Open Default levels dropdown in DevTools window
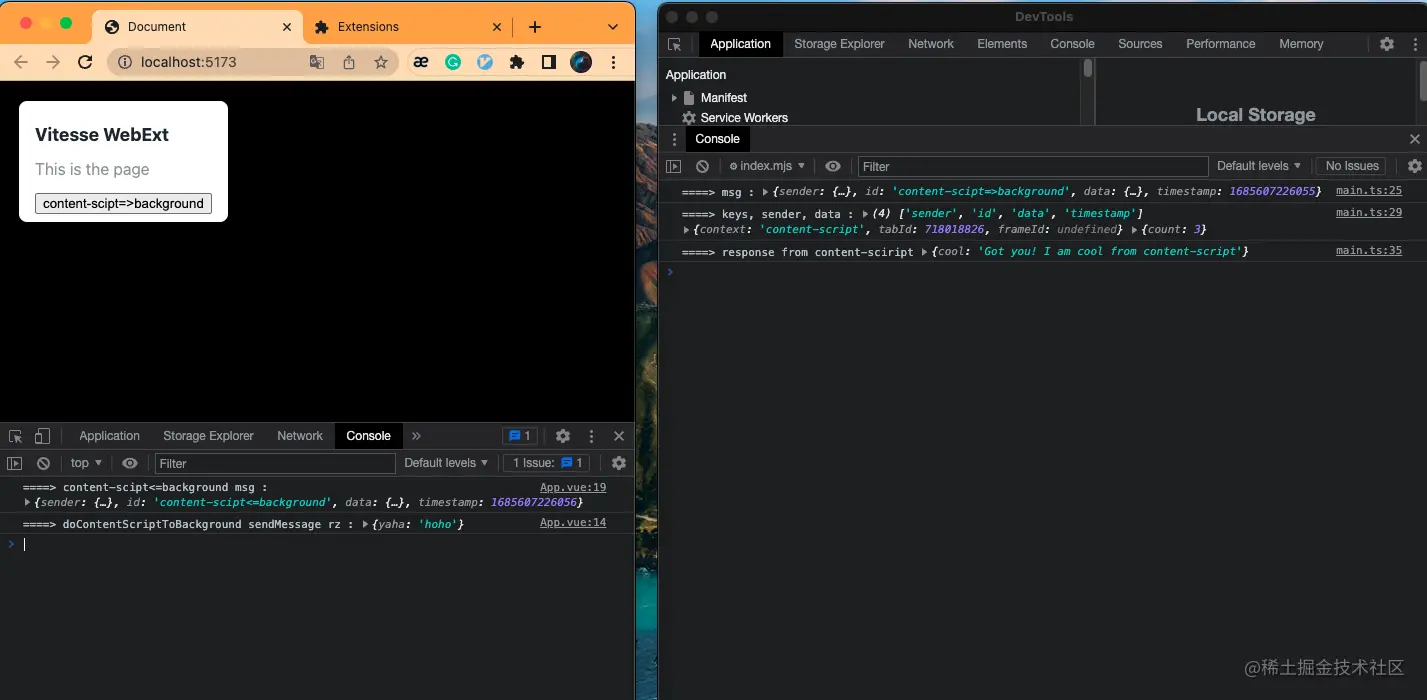The height and width of the screenshot is (700, 1427). click(1259, 166)
